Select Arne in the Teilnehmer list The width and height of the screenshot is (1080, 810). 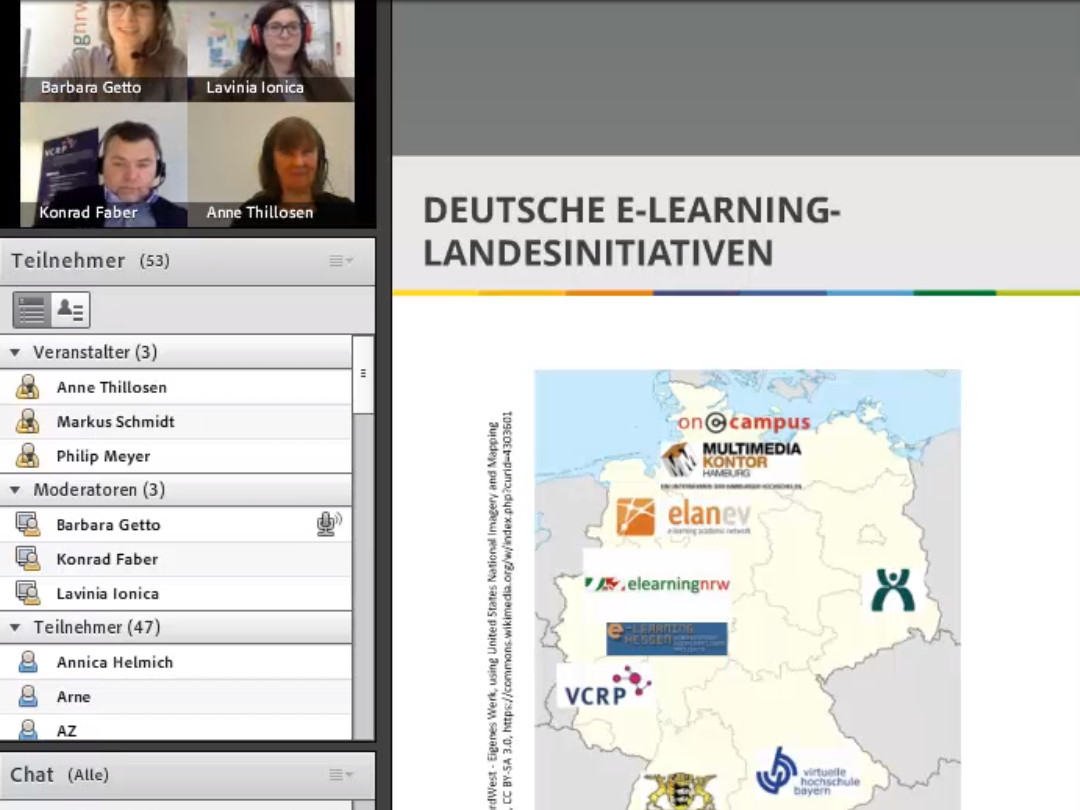(x=176, y=696)
